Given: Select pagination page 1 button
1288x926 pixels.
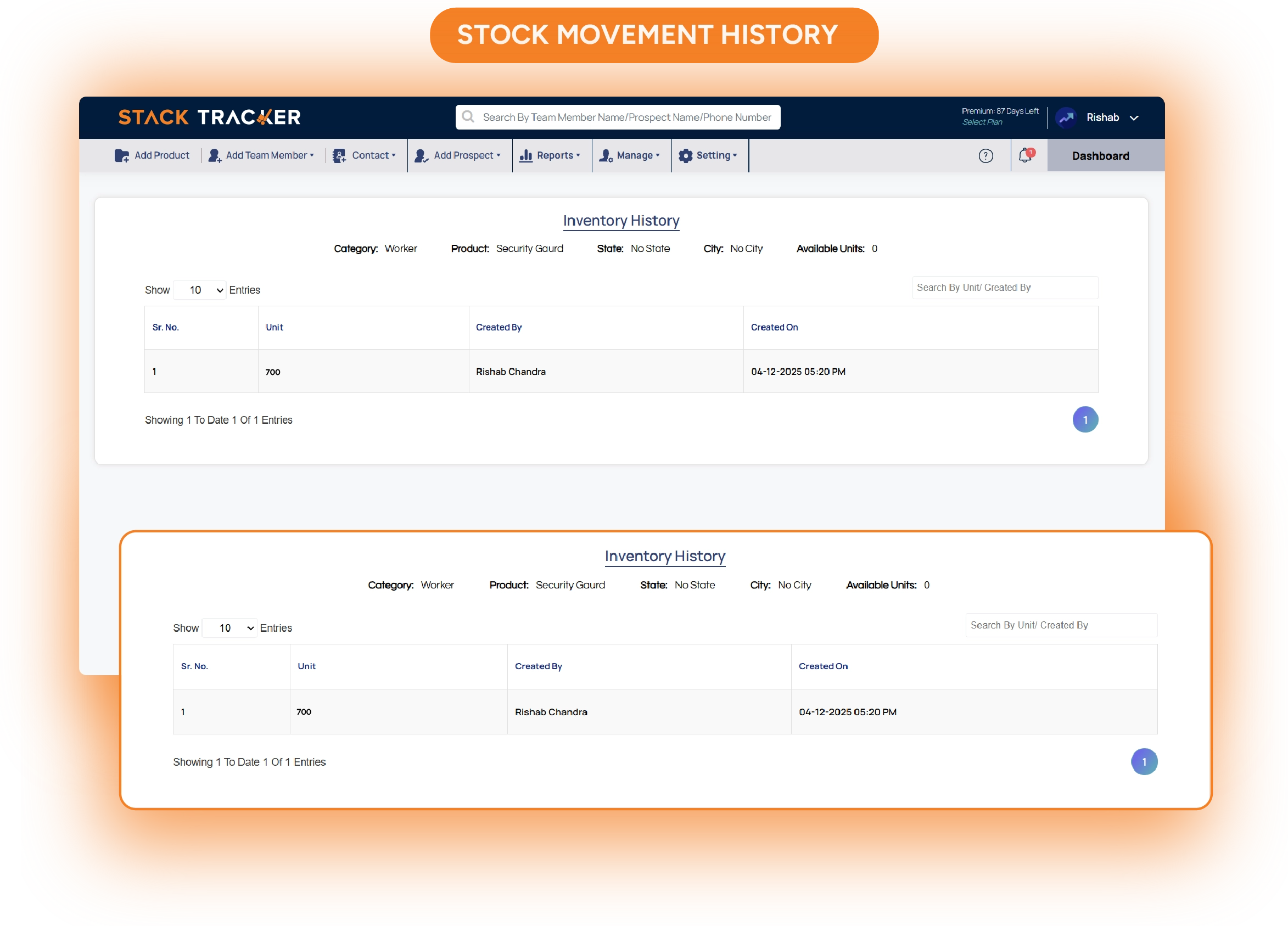Looking at the screenshot, I should 1085,419.
